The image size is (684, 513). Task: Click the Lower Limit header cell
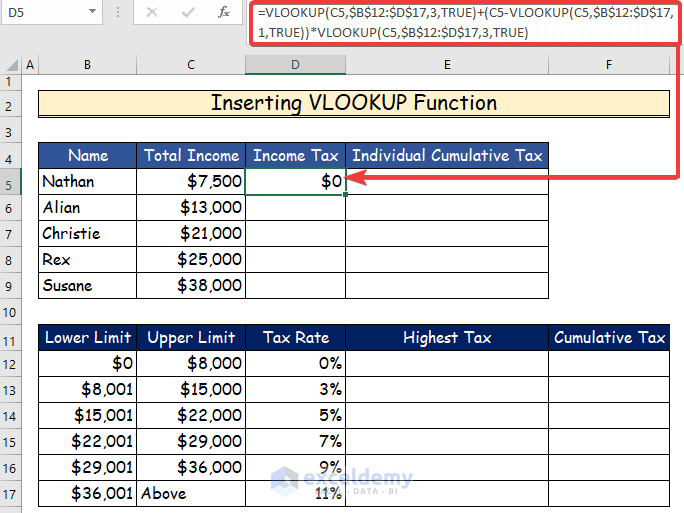[x=87, y=338]
